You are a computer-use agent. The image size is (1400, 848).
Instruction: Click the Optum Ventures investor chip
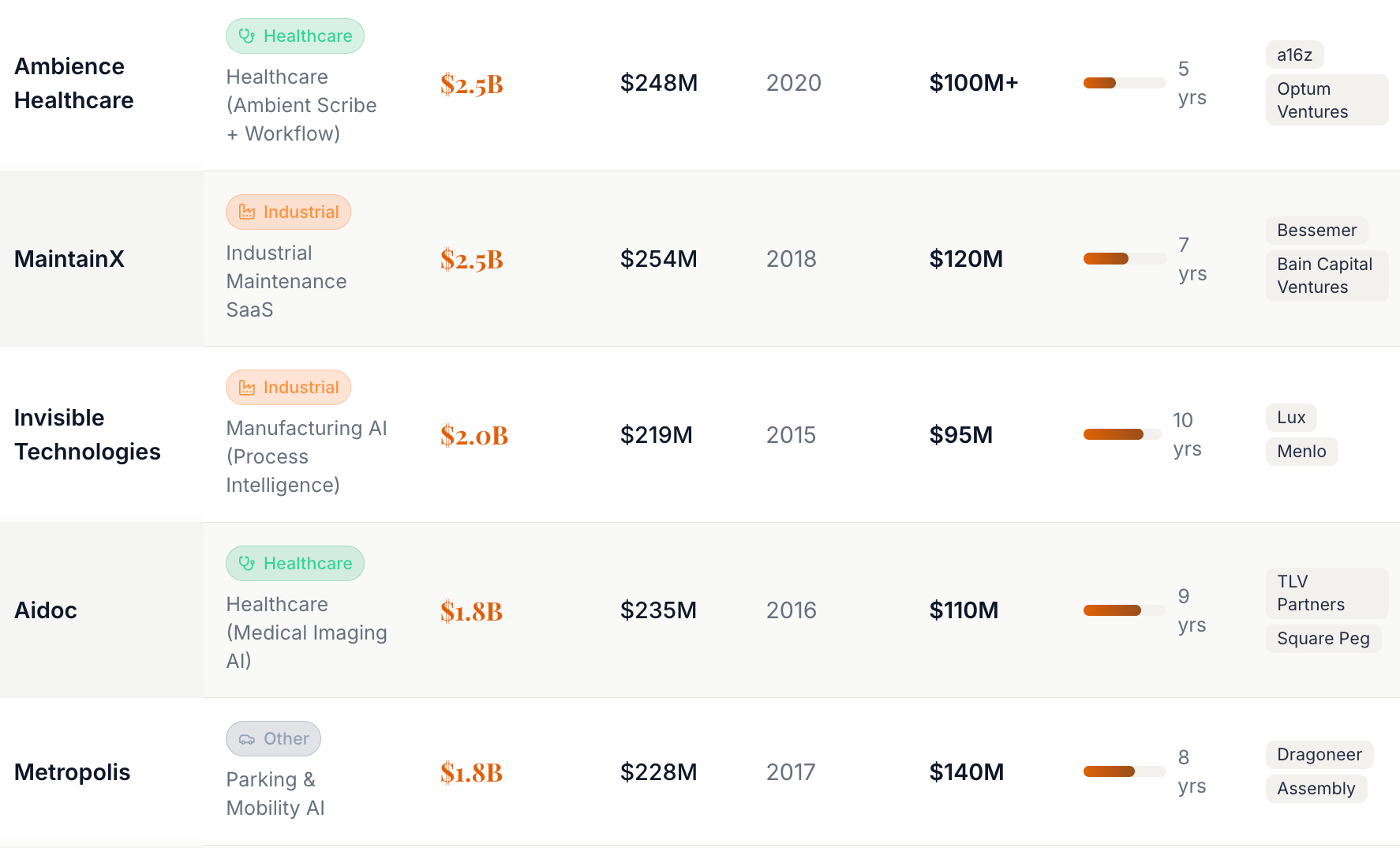click(x=1327, y=100)
